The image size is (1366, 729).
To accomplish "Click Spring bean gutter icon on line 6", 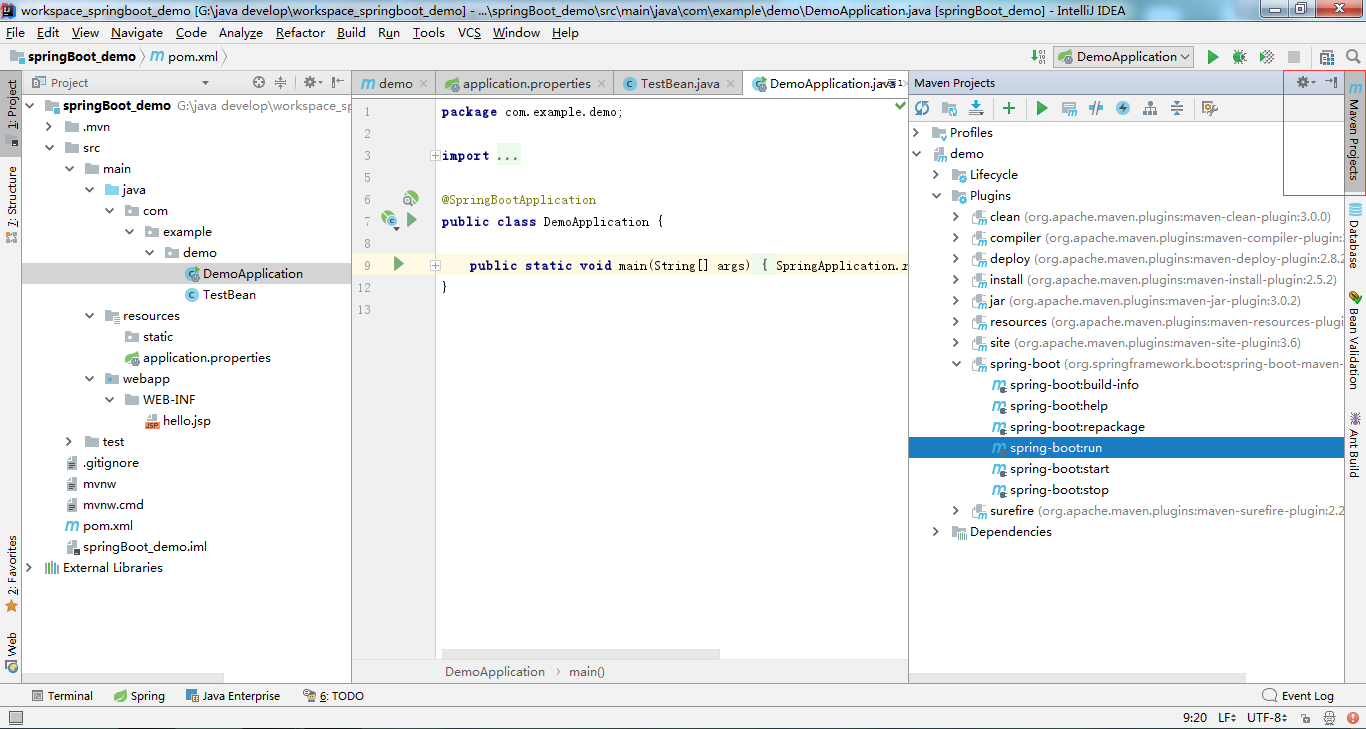I will tap(410, 199).
